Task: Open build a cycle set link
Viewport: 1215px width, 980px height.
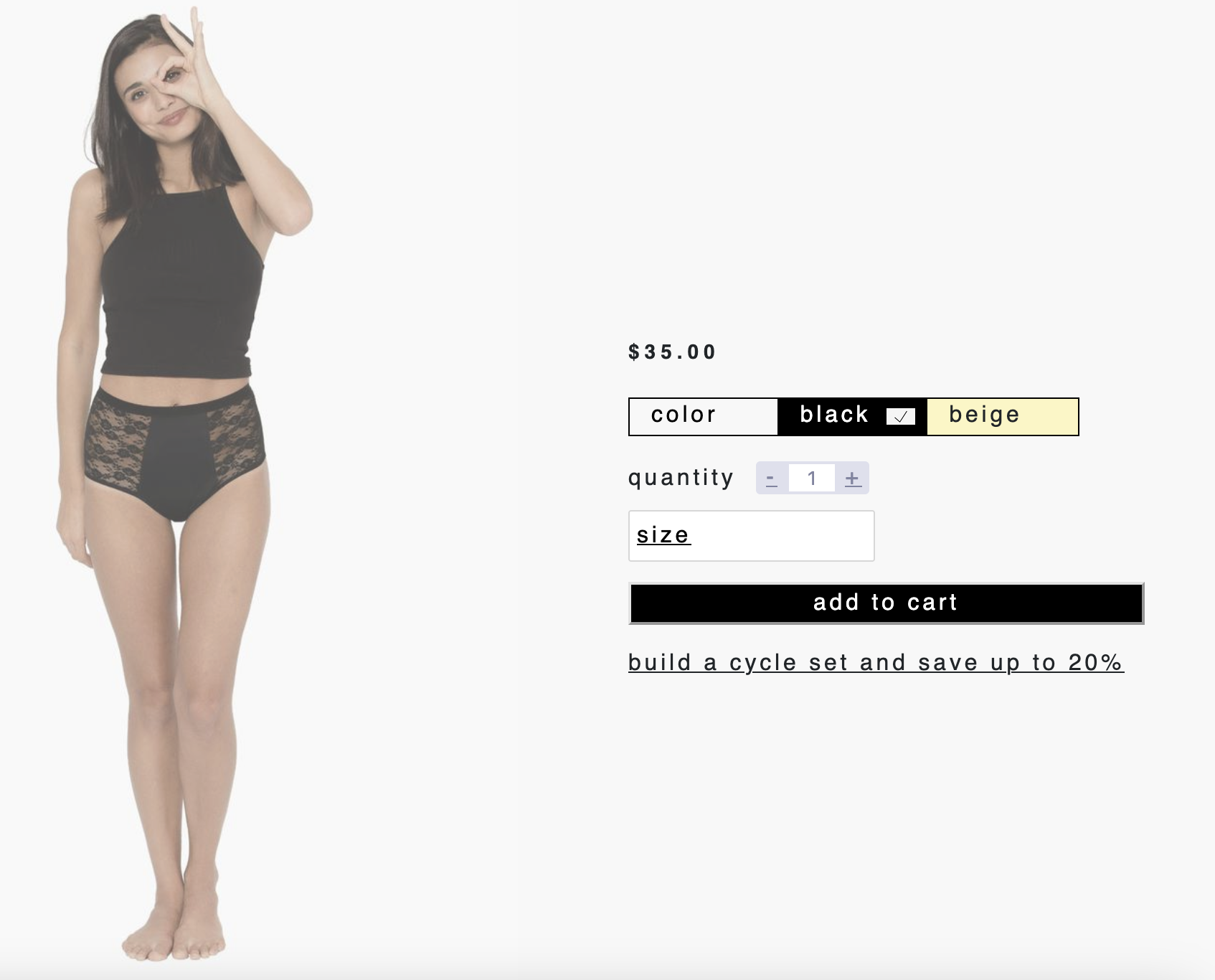Action: [x=876, y=663]
